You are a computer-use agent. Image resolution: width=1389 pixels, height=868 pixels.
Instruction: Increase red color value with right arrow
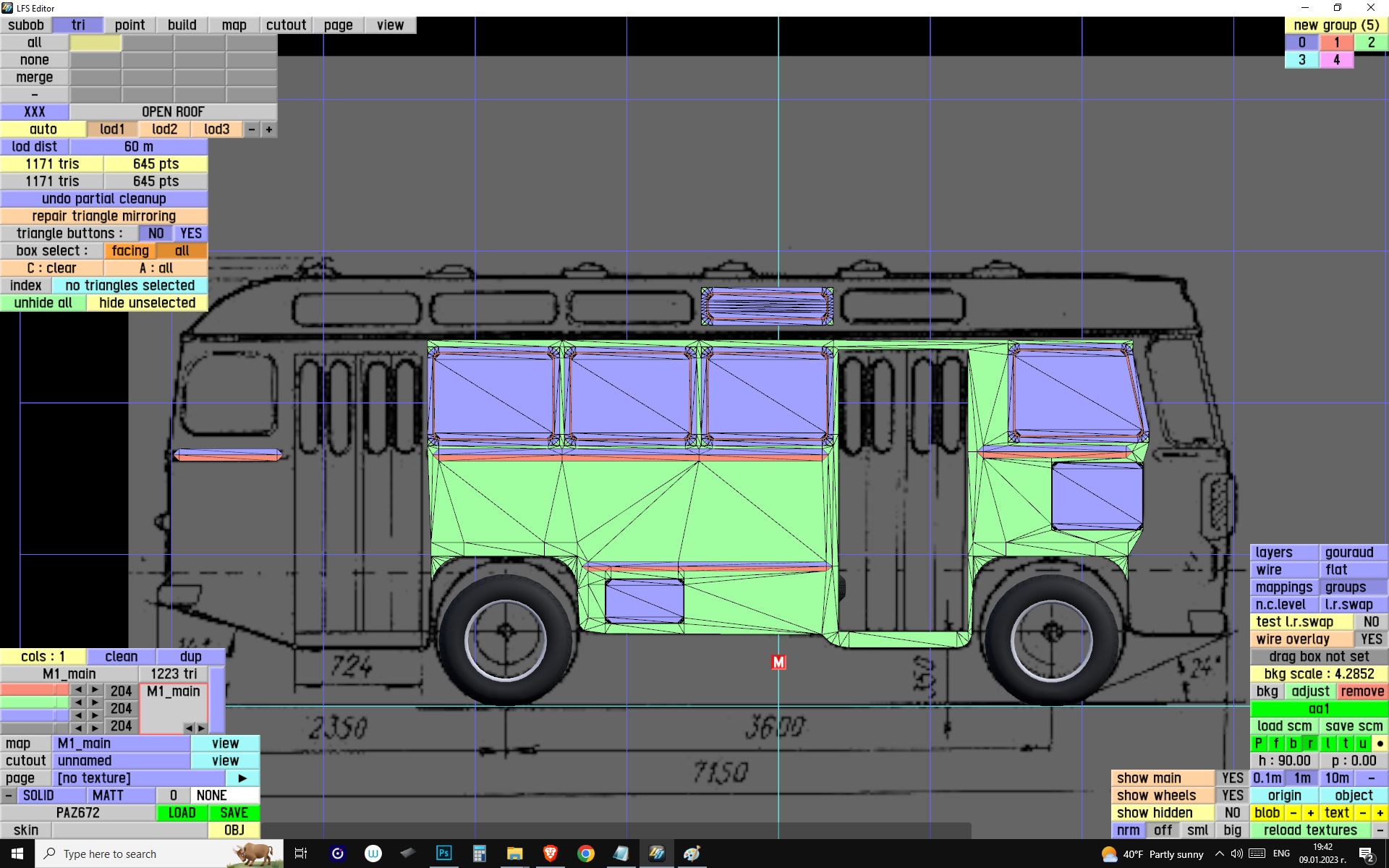tap(95, 690)
